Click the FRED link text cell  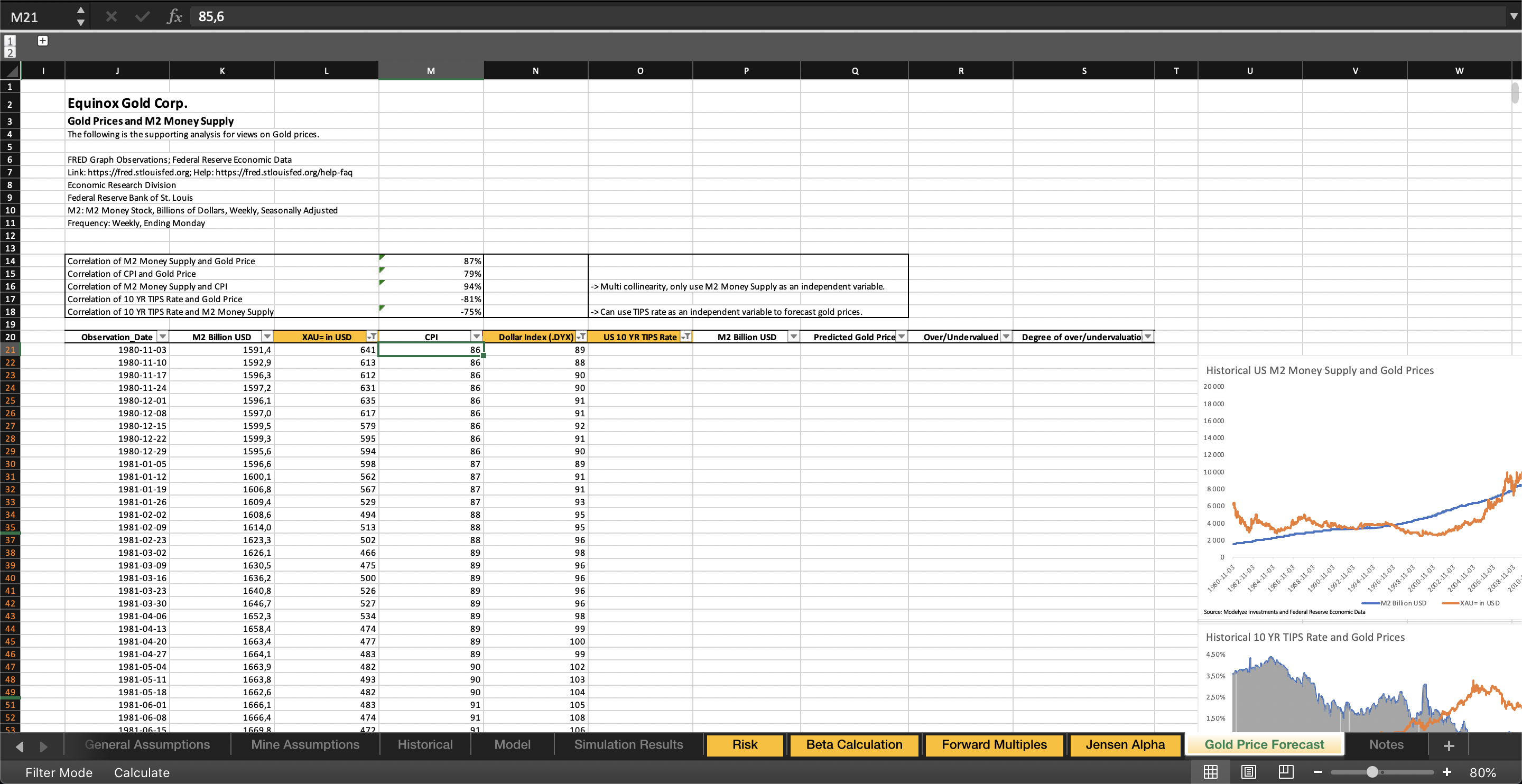coord(210,172)
